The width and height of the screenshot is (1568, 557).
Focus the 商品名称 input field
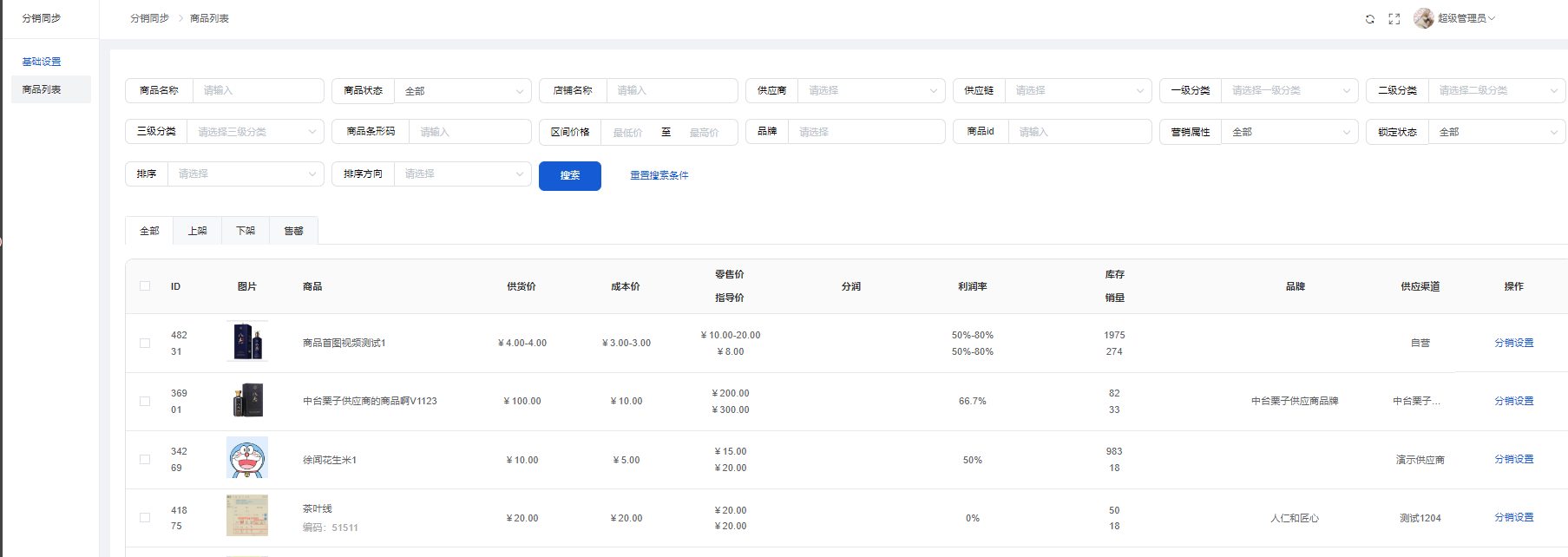coord(258,91)
